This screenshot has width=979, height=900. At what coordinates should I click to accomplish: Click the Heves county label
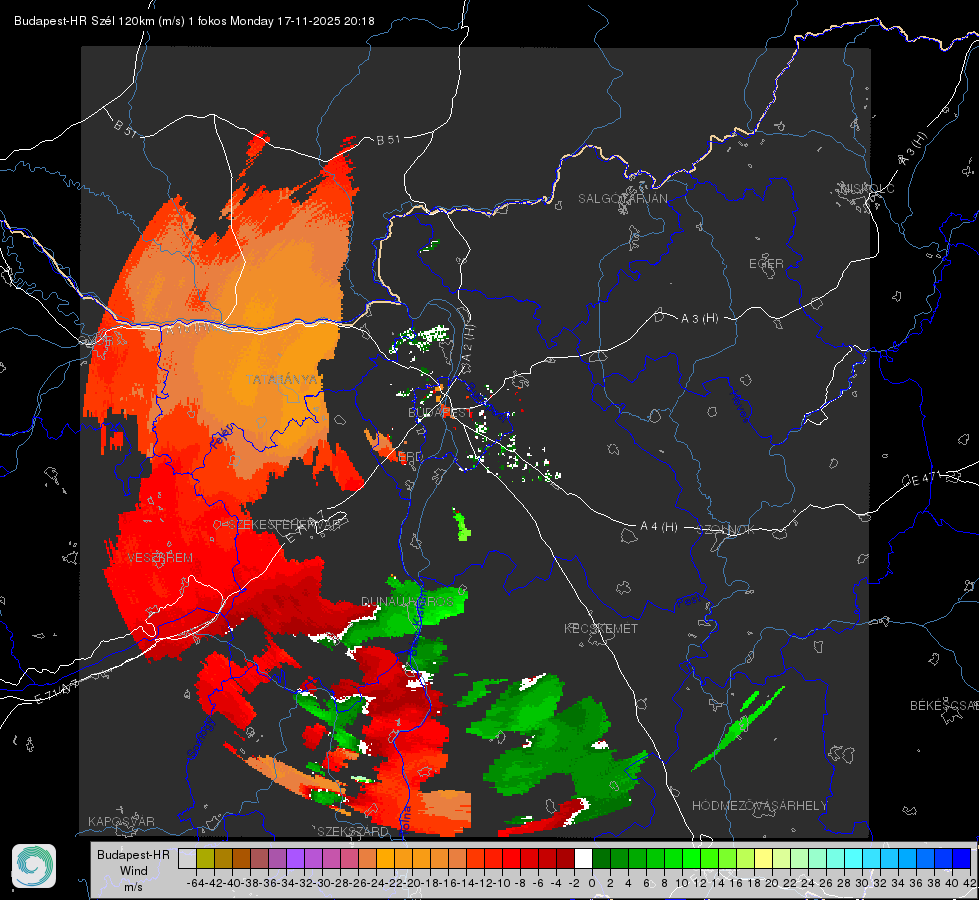pos(740,405)
